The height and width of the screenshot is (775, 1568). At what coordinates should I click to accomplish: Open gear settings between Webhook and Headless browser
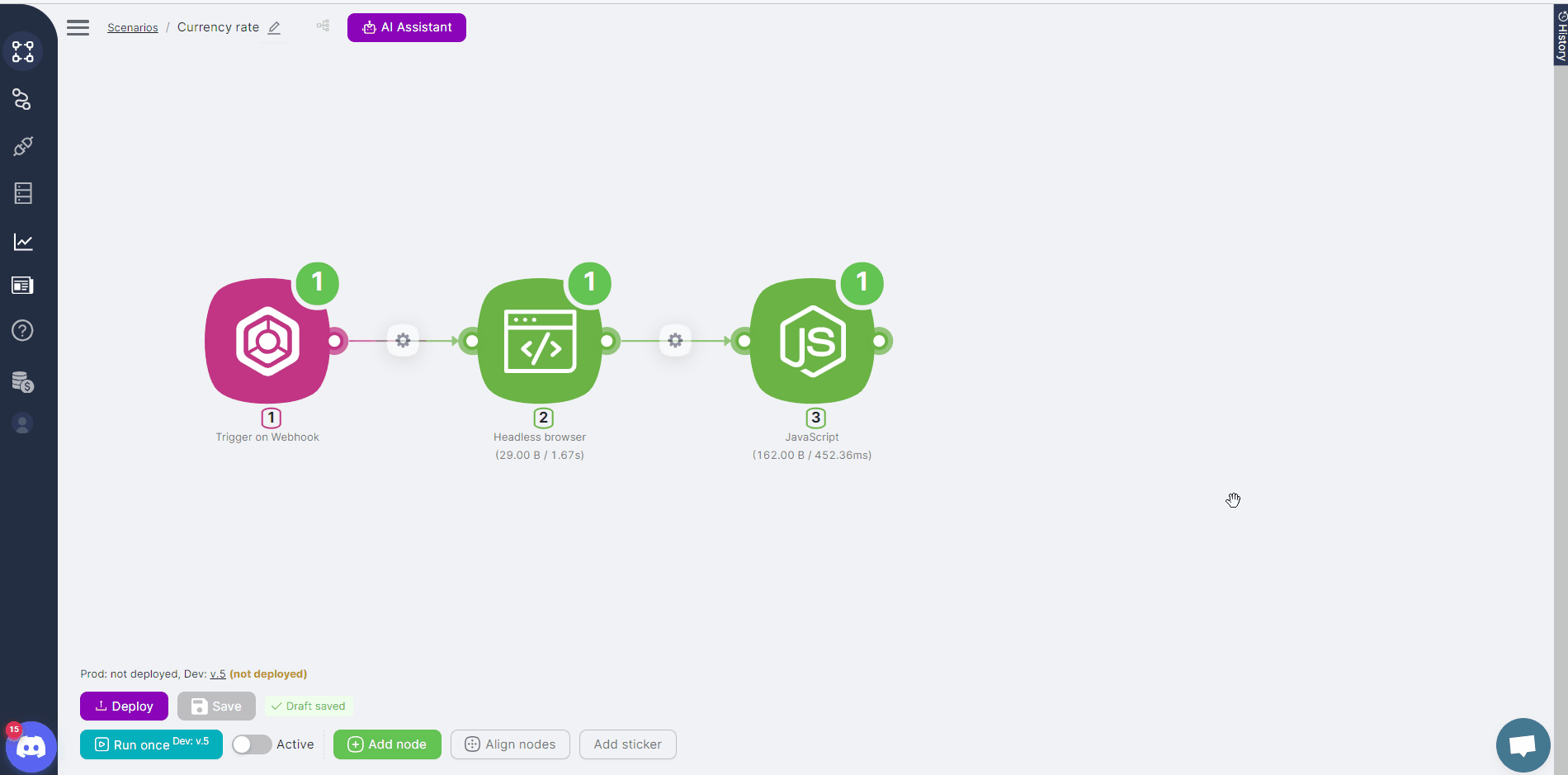tap(403, 340)
